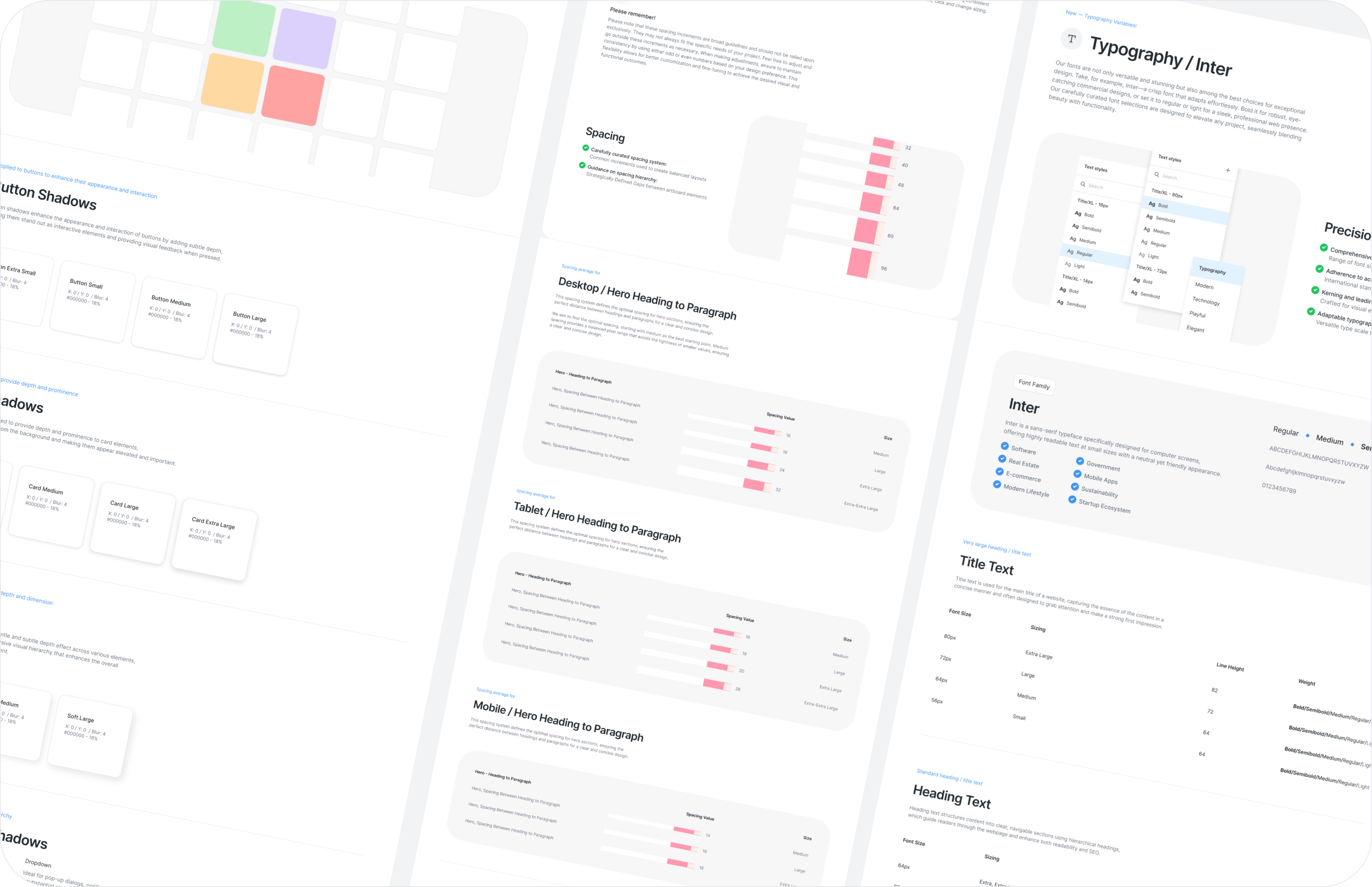Click the plus icon in Text styles panel
Image resolution: width=1372 pixels, height=887 pixels.
(1228, 170)
